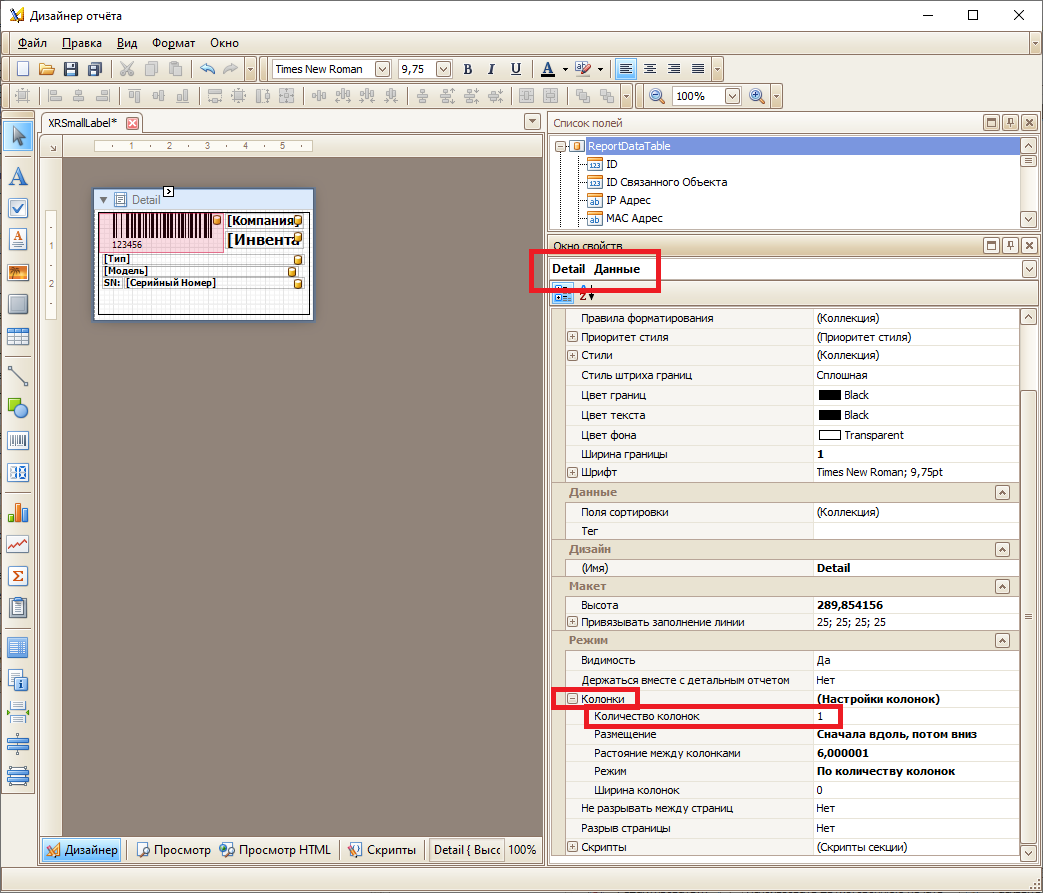The image size is (1043, 893).
Task: Select the Picture Box tool
Action: coord(18,272)
